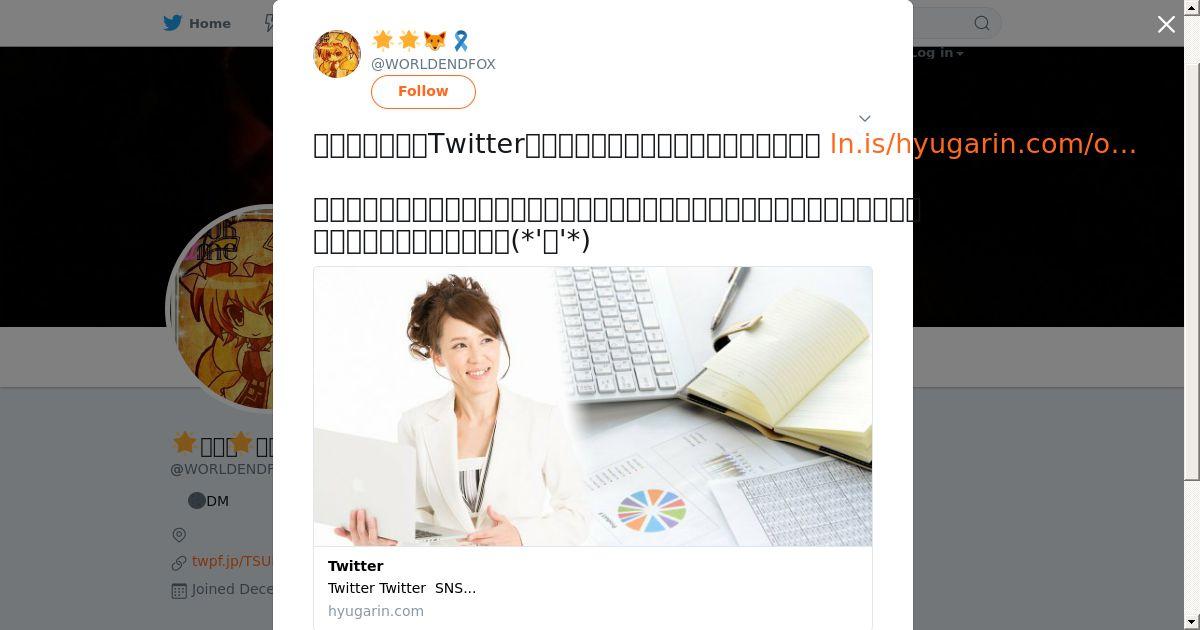Click the tweet author's avatar
Image resolution: width=1200 pixels, height=630 pixels.
(337, 54)
